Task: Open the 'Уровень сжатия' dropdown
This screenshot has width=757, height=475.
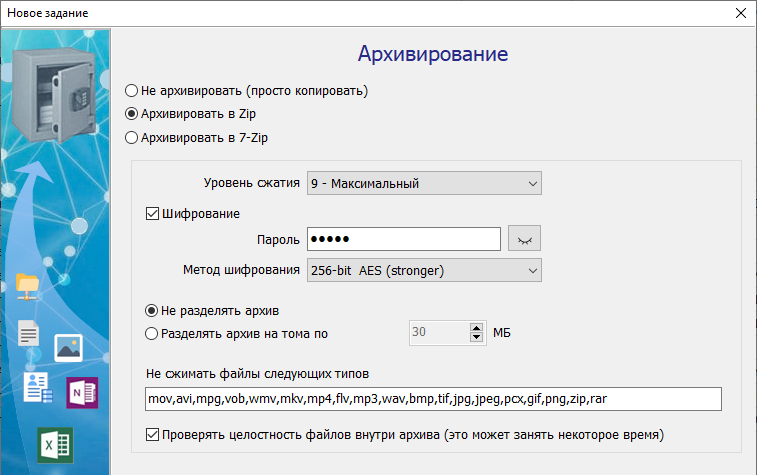Action: (x=423, y=183)
